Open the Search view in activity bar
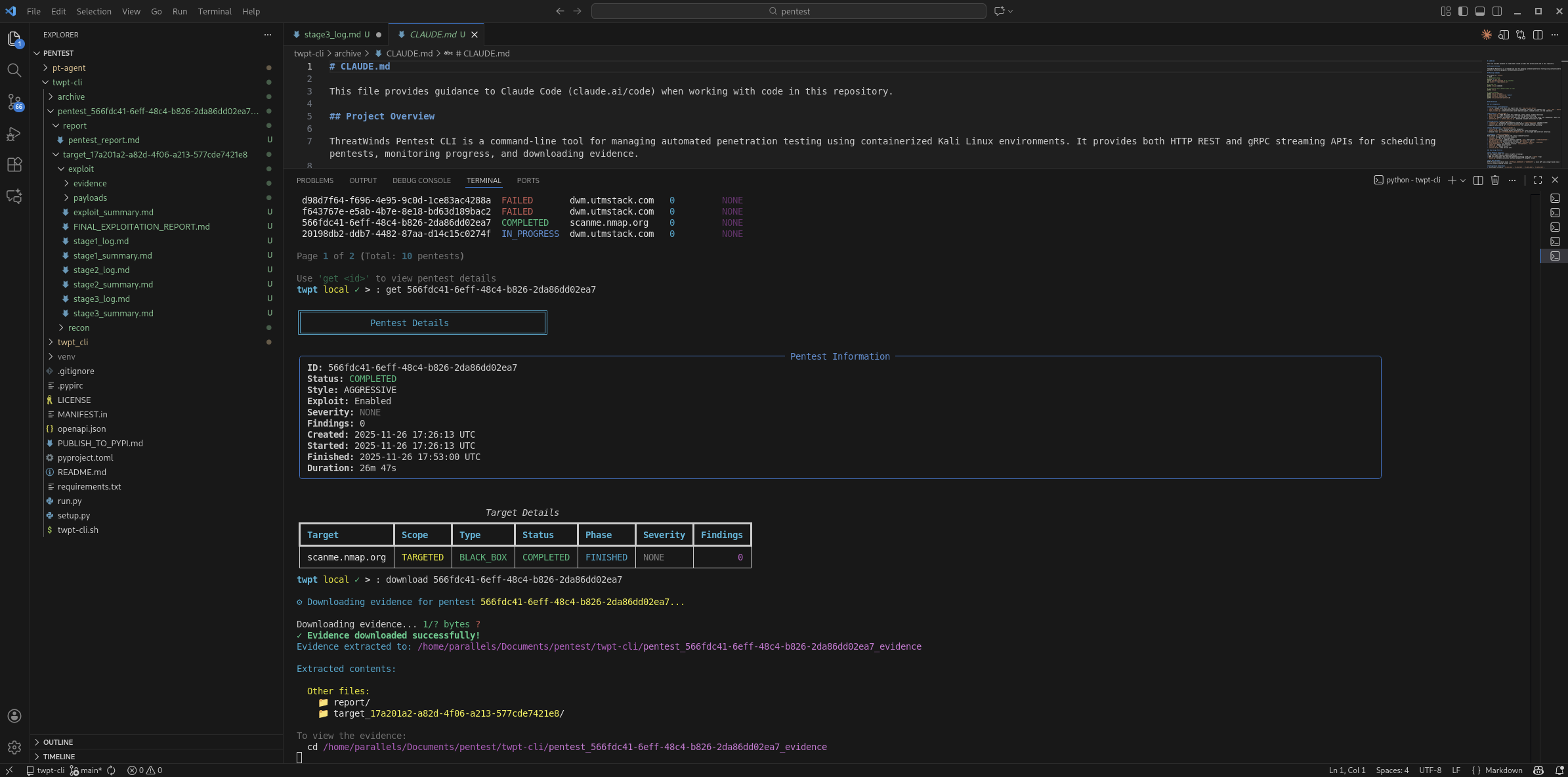Image resolution: width=1568 pixels, height=777 pixels. [14, 70]
